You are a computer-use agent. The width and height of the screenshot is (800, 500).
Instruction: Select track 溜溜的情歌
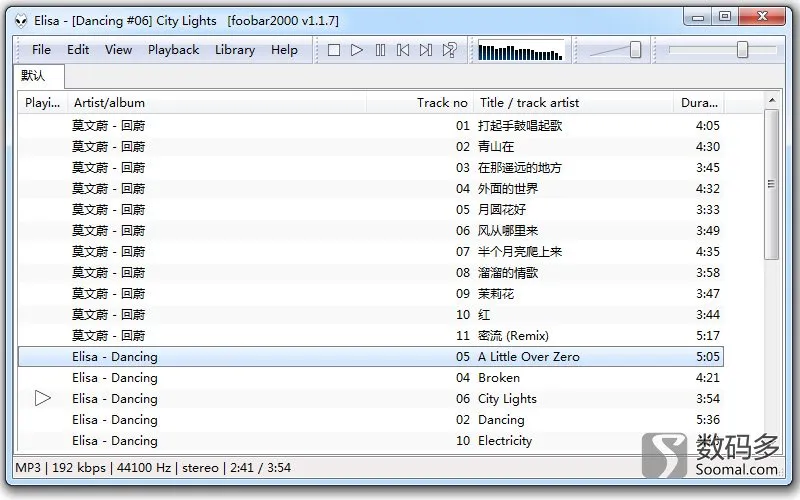click(508, 273)
